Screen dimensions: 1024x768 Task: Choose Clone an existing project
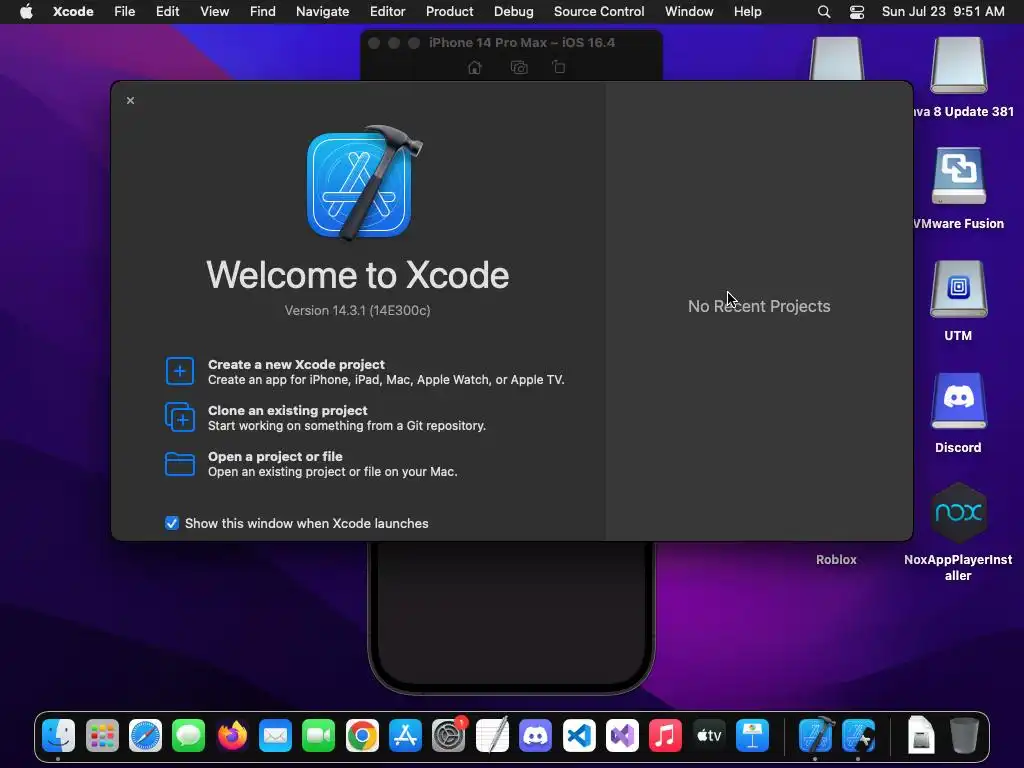[325, 417]
